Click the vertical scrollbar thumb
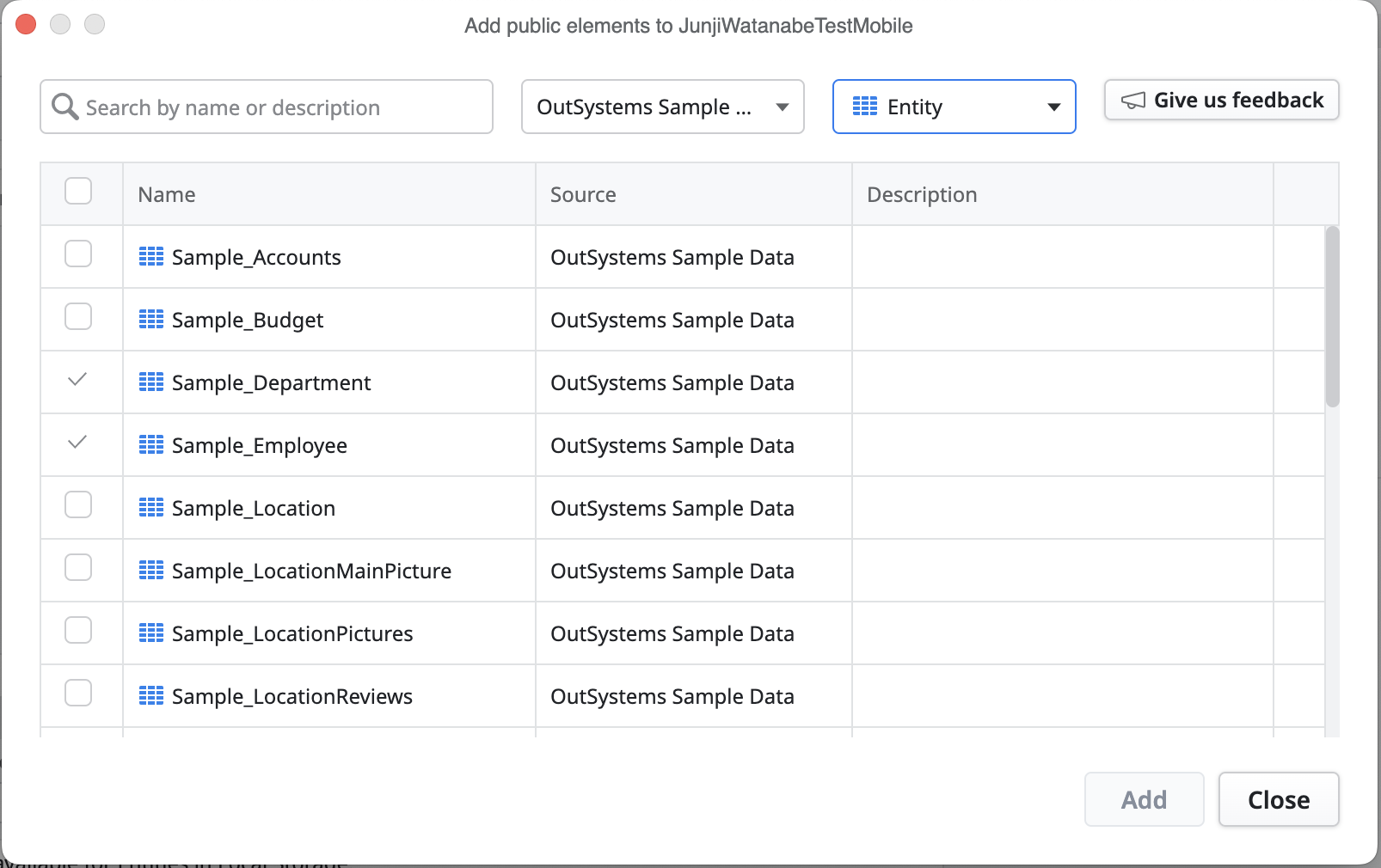 pyautogui.click(x=1332, y=316)
